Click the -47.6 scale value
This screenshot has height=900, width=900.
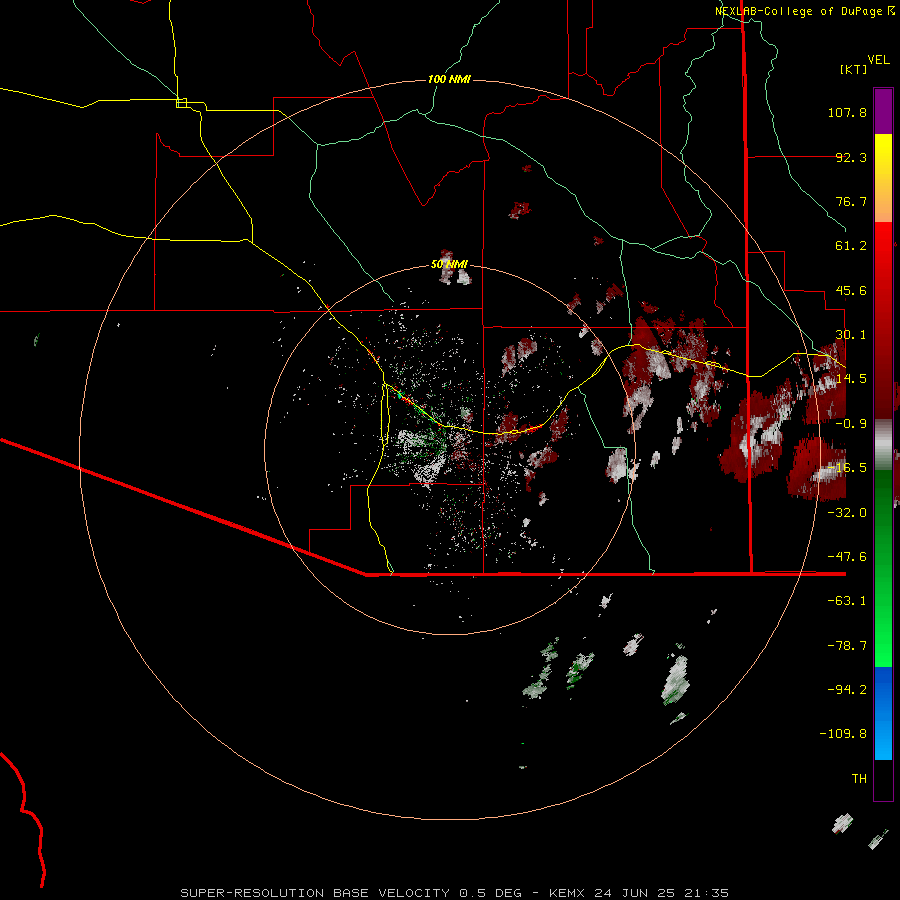point(847,557)
